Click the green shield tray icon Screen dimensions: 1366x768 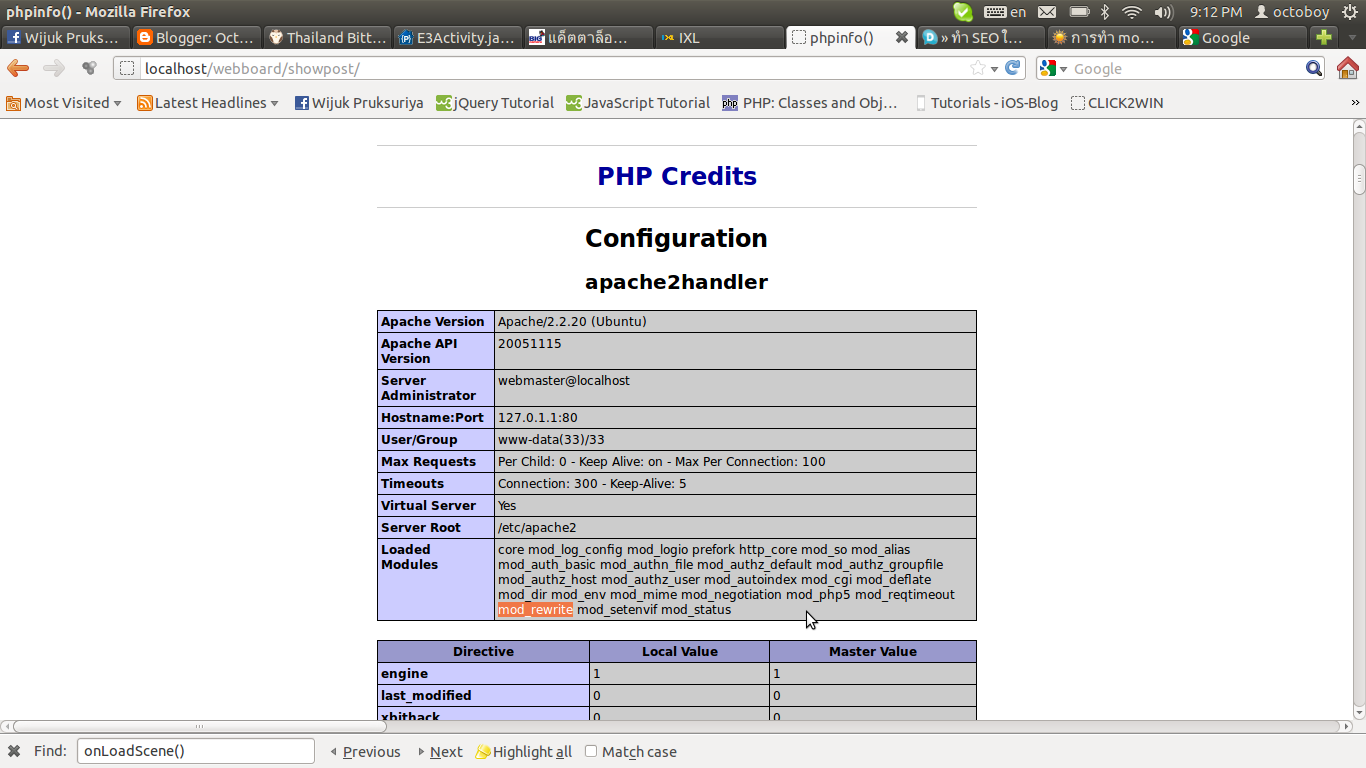[x=962, y=12]
